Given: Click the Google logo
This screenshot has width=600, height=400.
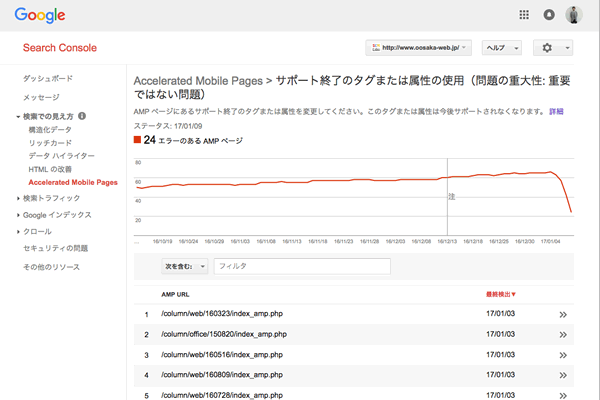Looking at the screenshot, I should coord(40,15).
